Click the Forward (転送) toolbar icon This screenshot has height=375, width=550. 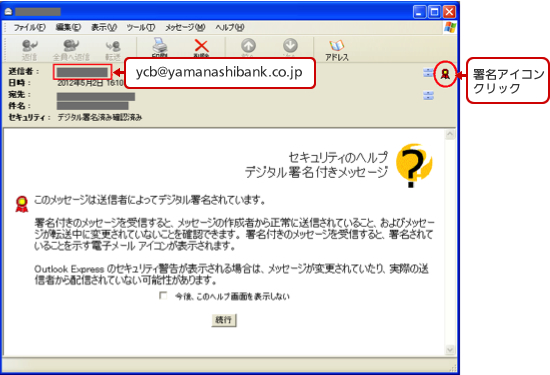coord(113,49)
